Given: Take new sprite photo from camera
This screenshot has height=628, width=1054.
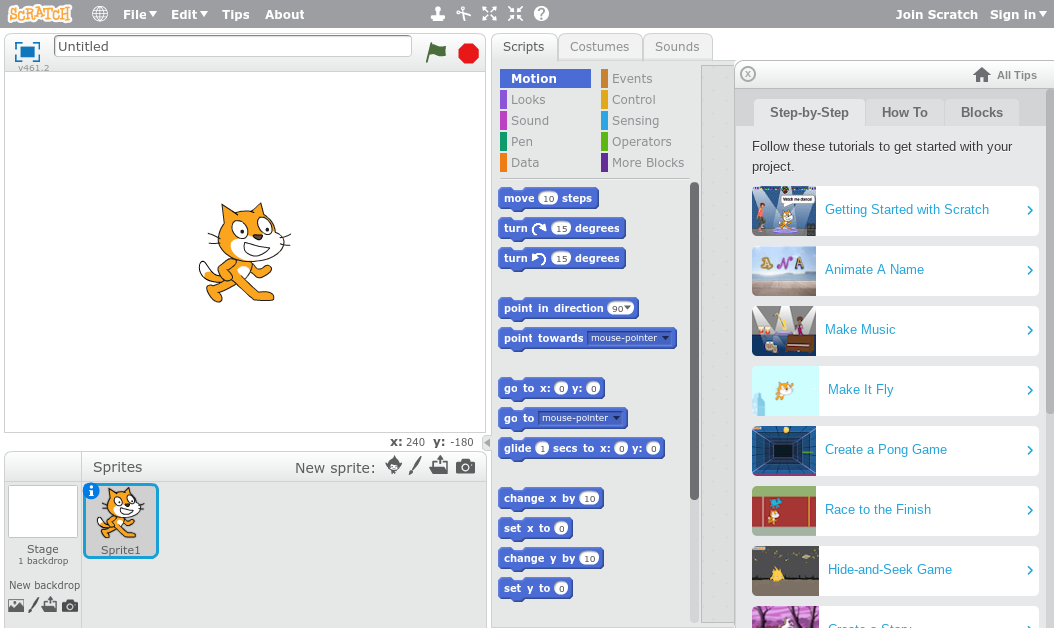Looking at the screenshot, I should (465, 466).
